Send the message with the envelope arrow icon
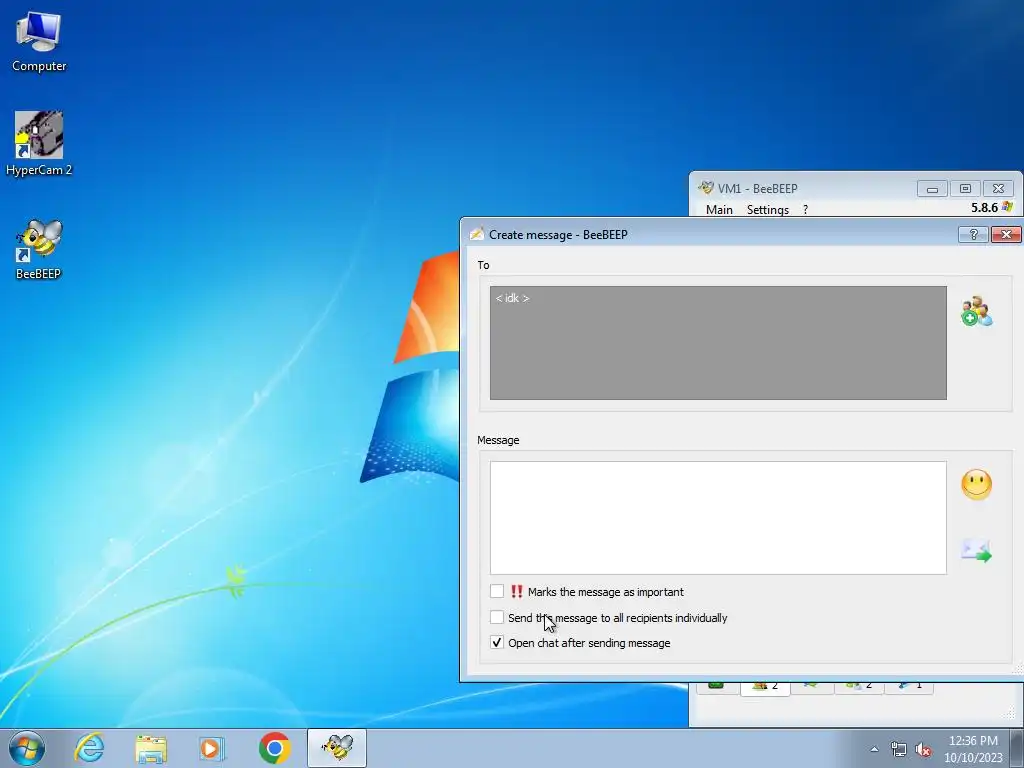This screenshot has width=1024, height=768. (976, 551)
